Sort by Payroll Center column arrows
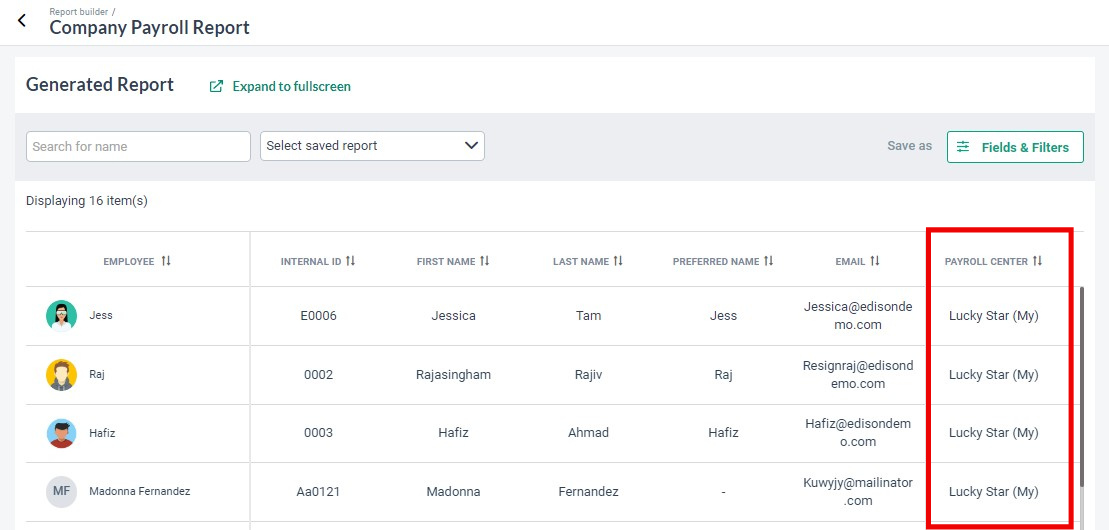Screen dimensions: 1109x530 point(1038,261)
